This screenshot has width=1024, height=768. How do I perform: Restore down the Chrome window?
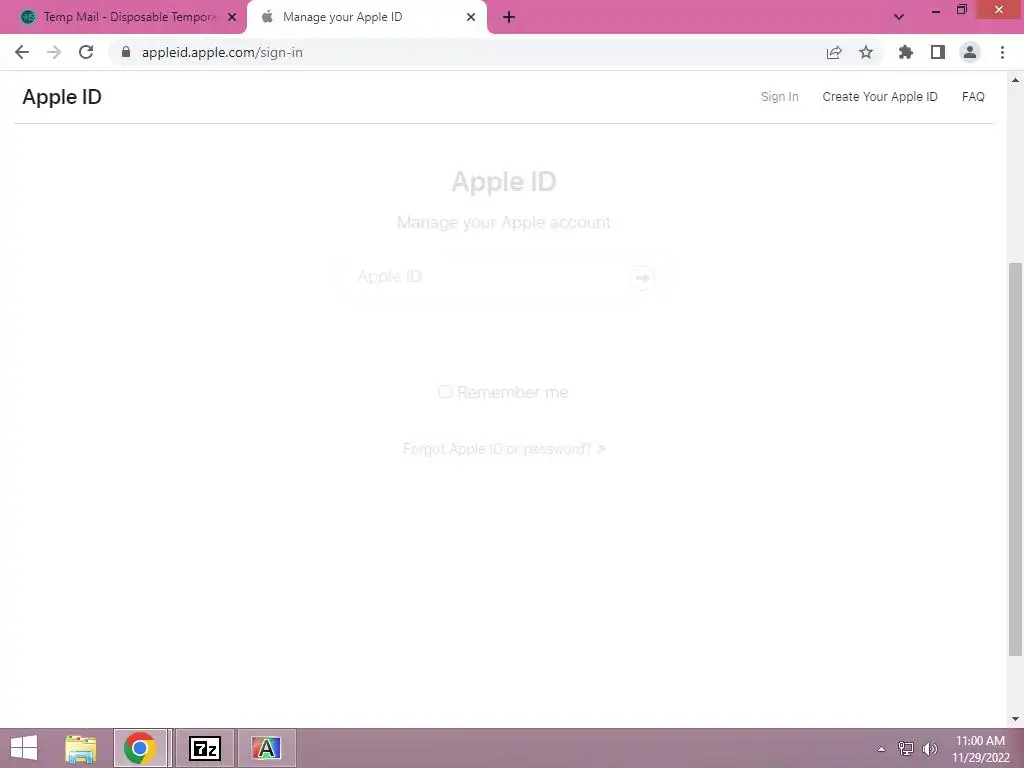click(x=962, y=10)
